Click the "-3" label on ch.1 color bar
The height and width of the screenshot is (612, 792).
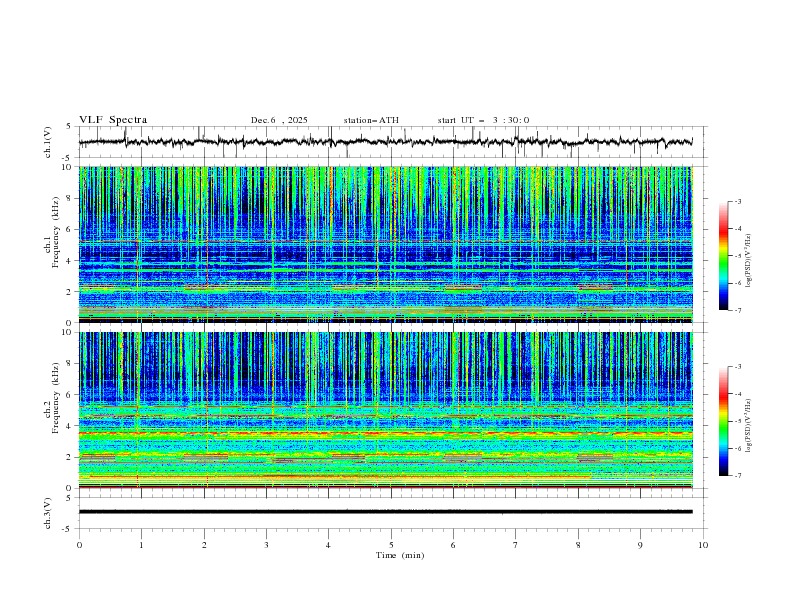(737, 201)
